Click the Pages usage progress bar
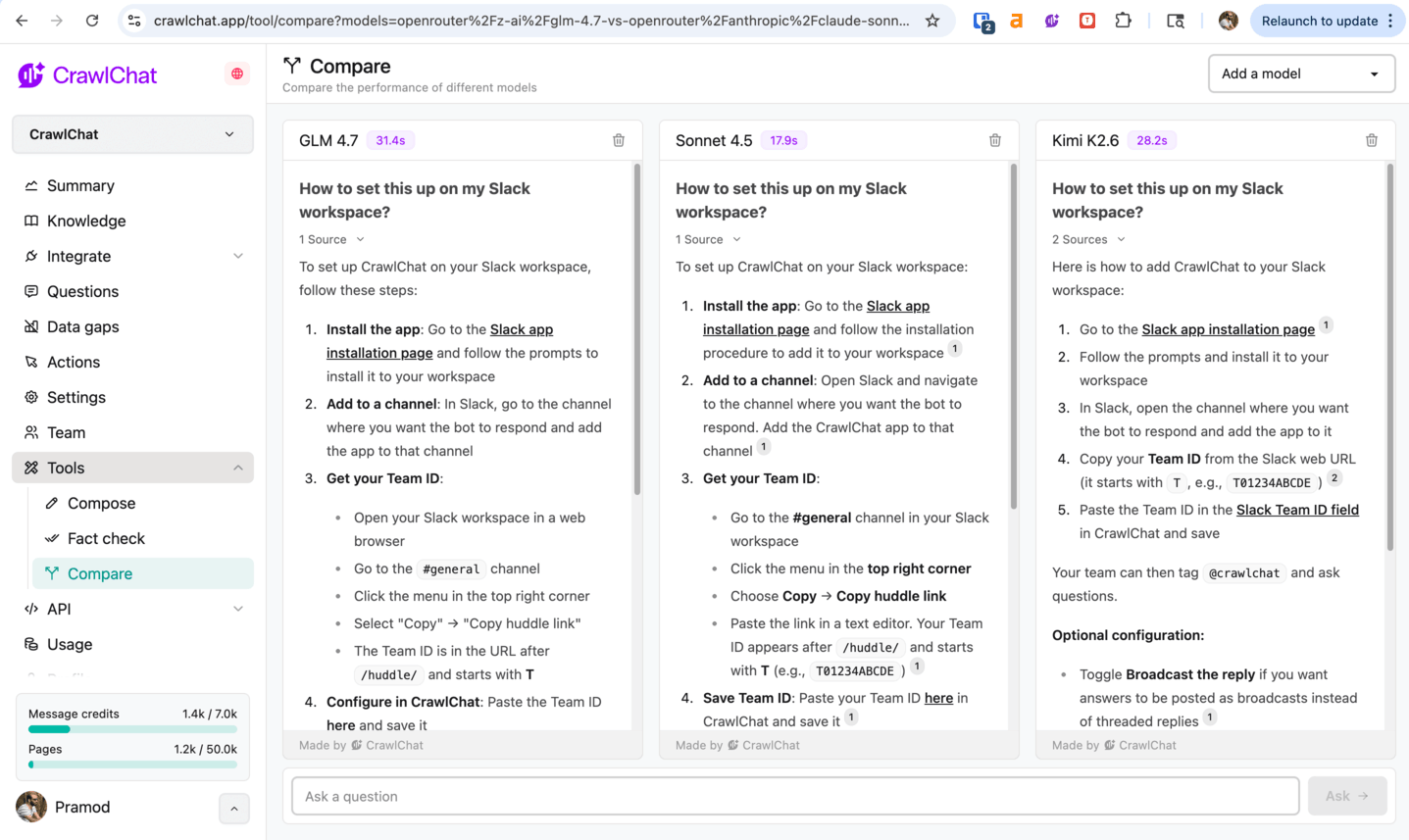The image size is (1409, 840). 132,765
